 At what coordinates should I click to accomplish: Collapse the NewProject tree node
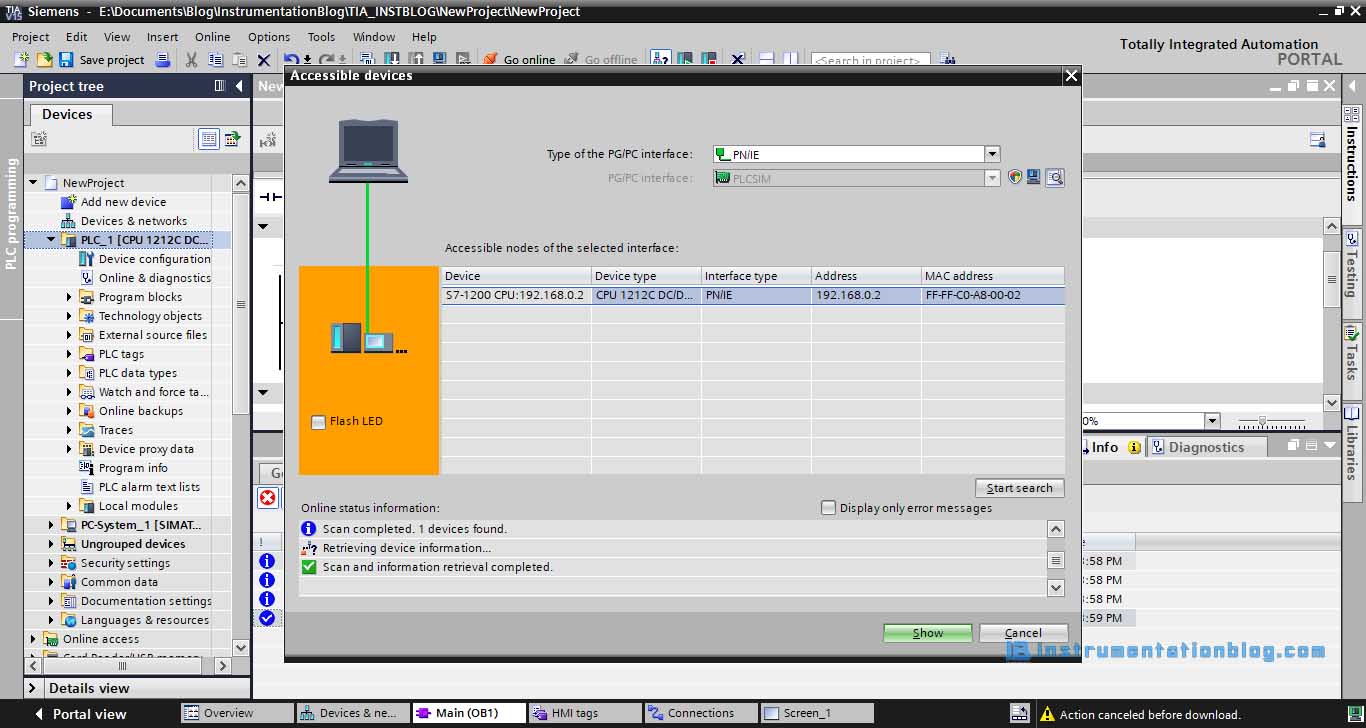click(33, 183)
